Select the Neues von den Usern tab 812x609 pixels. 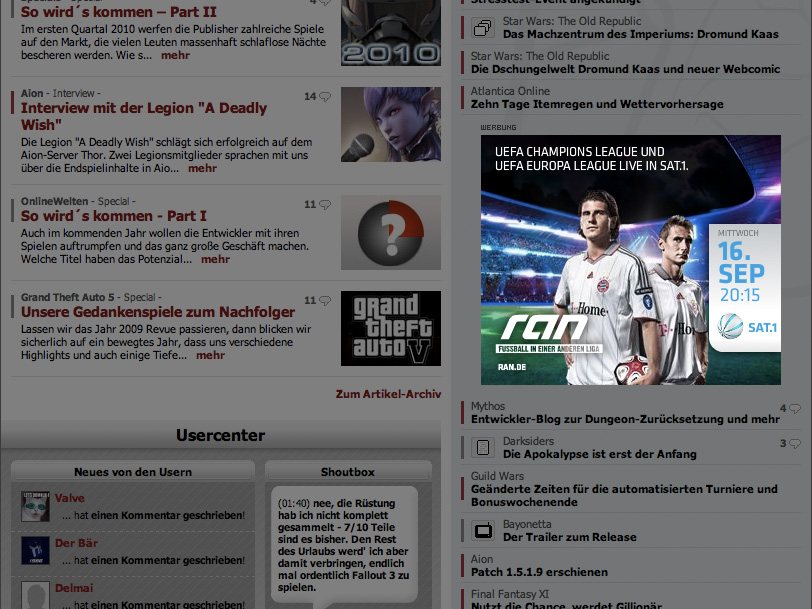point(133,472)
